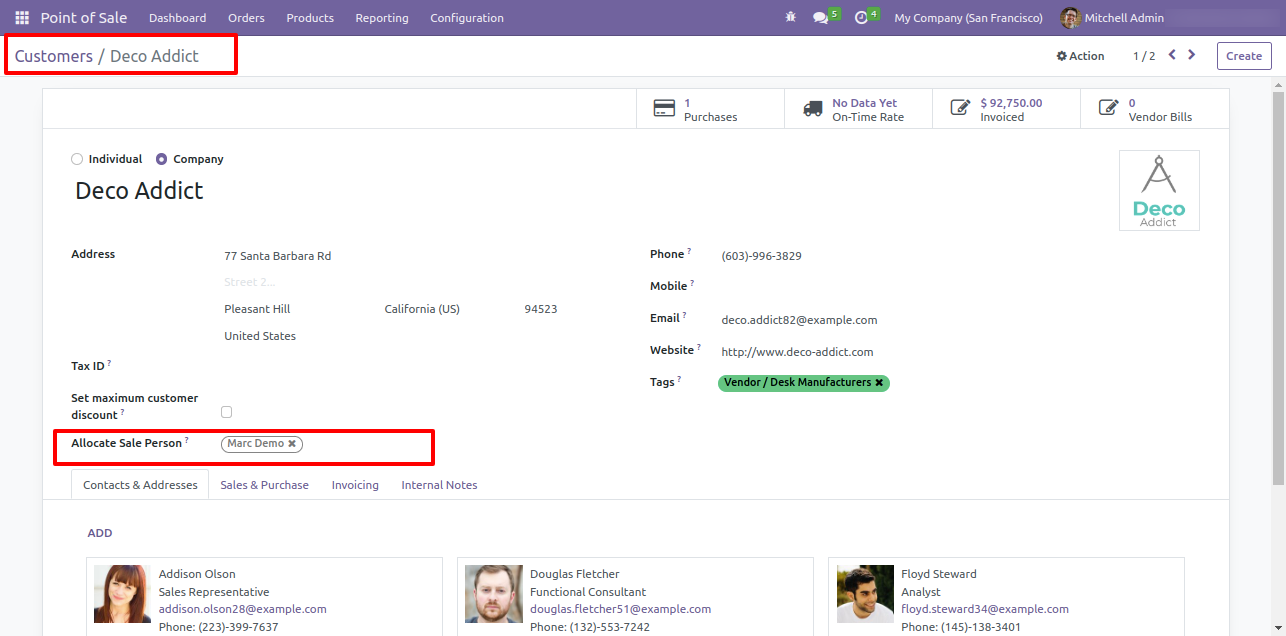This screenshot has height=636, width=1286.
Task: Enable Set maximum customer discount checkbox
Action: tap(226, 412)
